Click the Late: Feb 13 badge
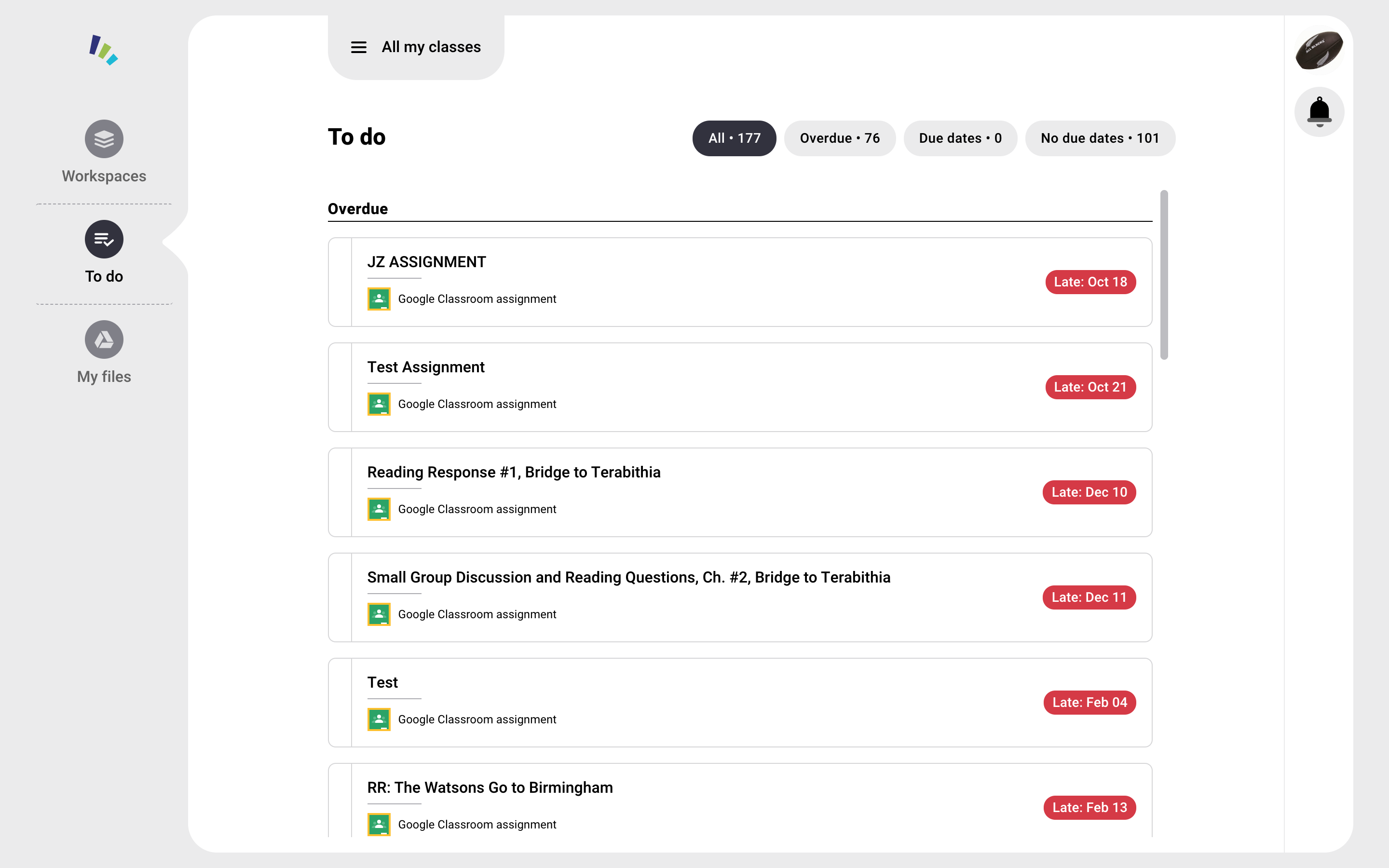This screenshot has width=1389, height=868. pyautogui.click(x=1089, y=807)
